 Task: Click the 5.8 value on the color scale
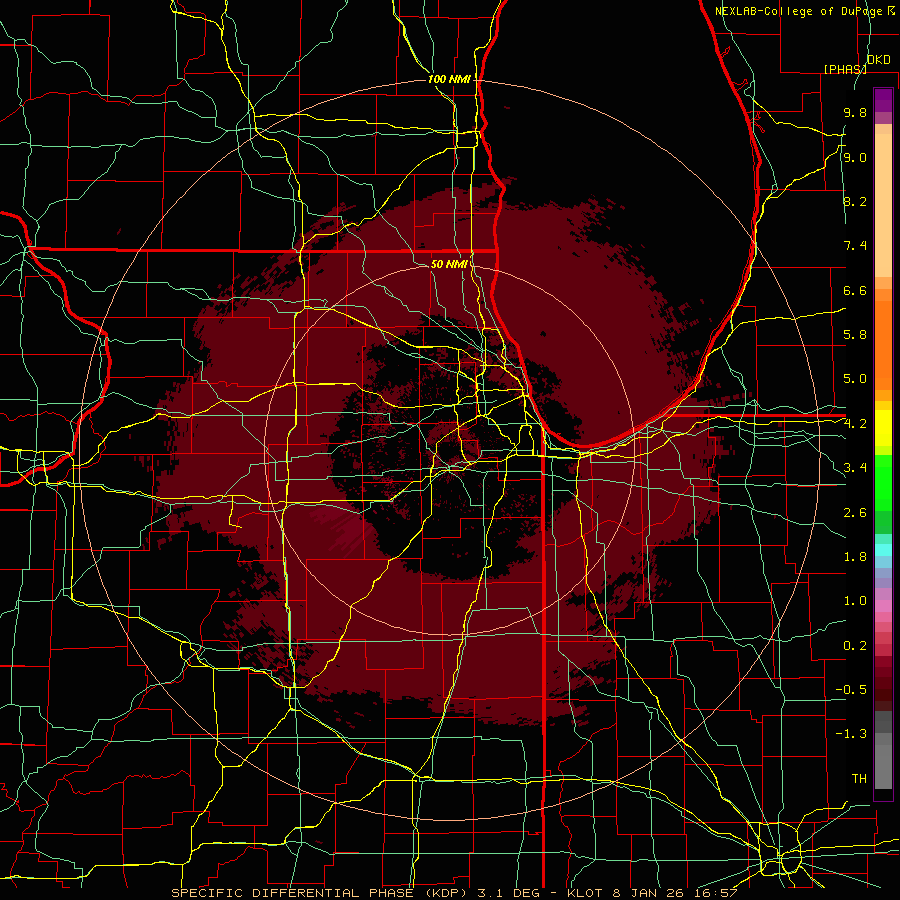tap(855, 335)
